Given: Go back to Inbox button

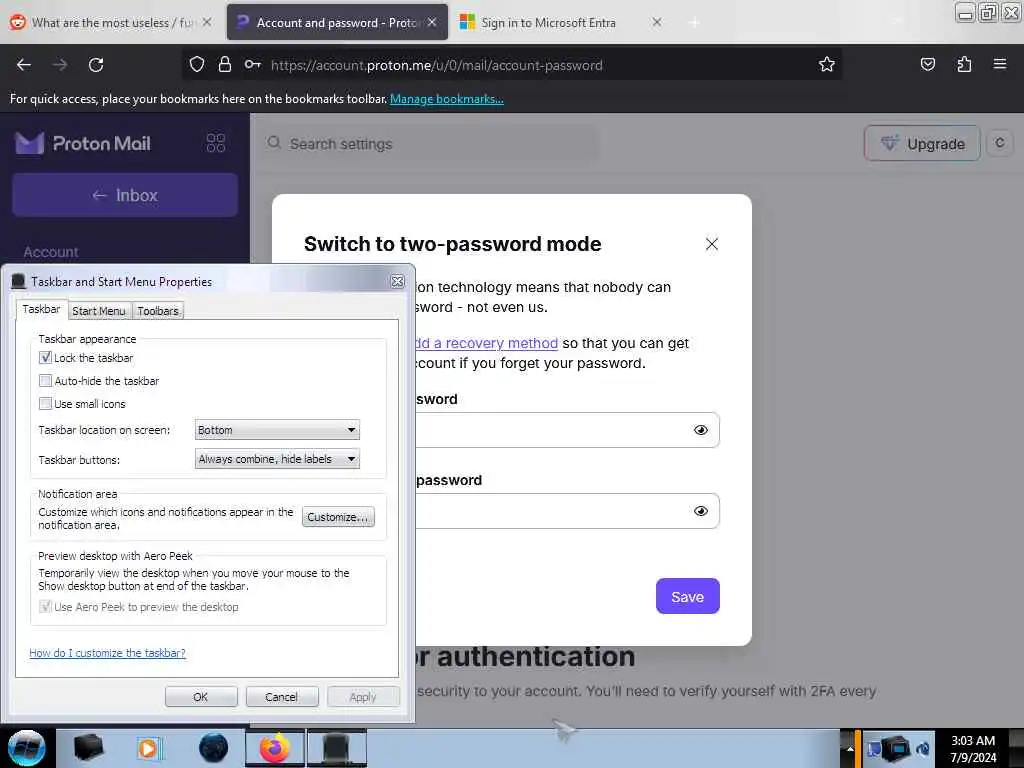Looking at the screenshot, I should 125,195.
